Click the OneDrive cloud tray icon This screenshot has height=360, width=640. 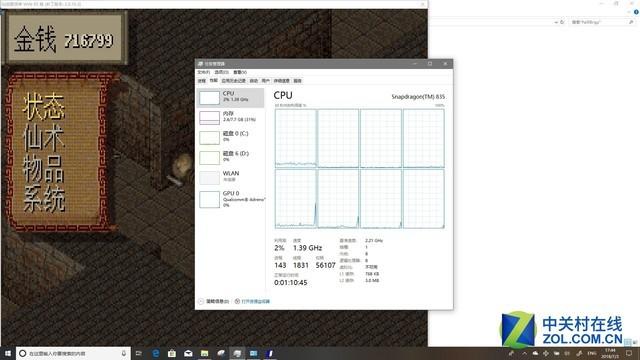click(x=535, y=353)
